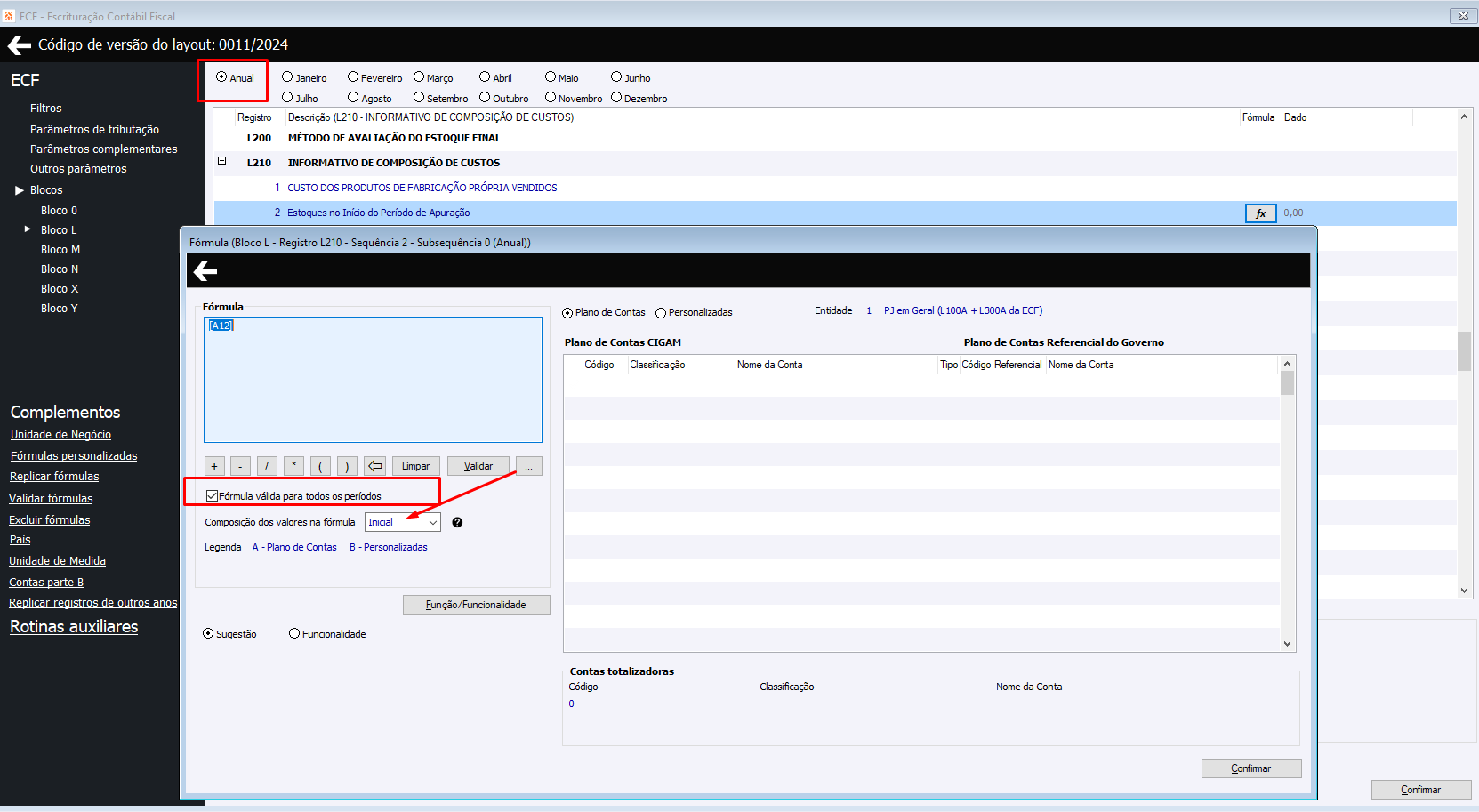The image size is (1479, 812).
Task: Select Bloco N in the sidebar
Action: tap(60, 269)
